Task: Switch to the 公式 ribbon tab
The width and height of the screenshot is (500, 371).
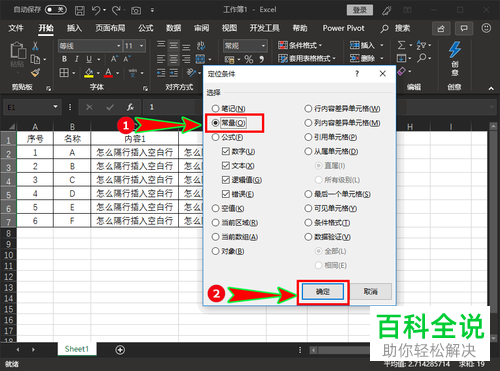Action: 146,28
